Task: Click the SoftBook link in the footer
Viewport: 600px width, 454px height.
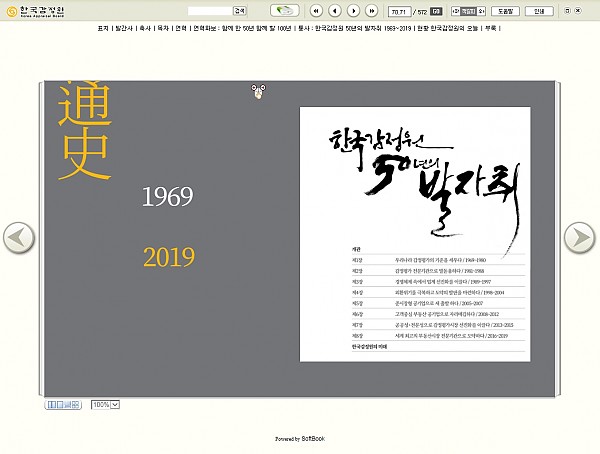Action: pyautogui.click(x=313, y=439)
